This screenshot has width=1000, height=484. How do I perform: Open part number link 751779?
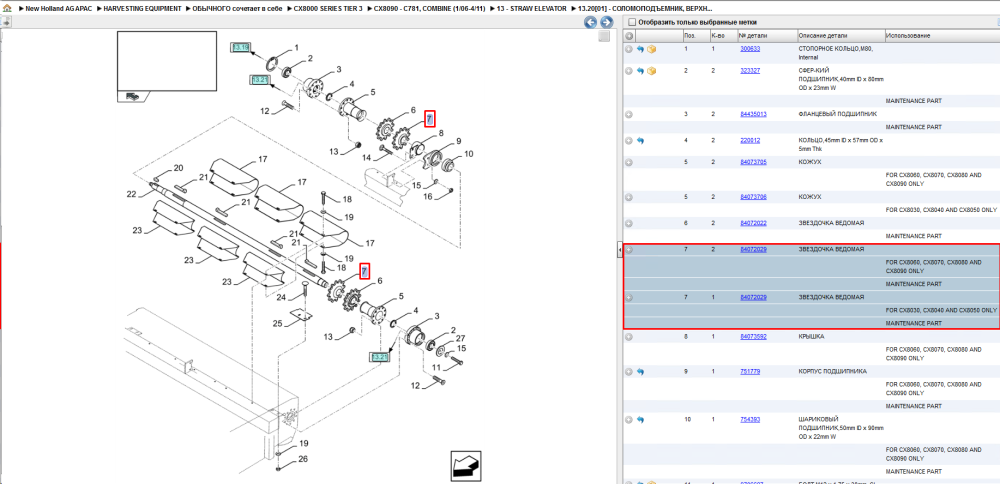coord(749,371)
